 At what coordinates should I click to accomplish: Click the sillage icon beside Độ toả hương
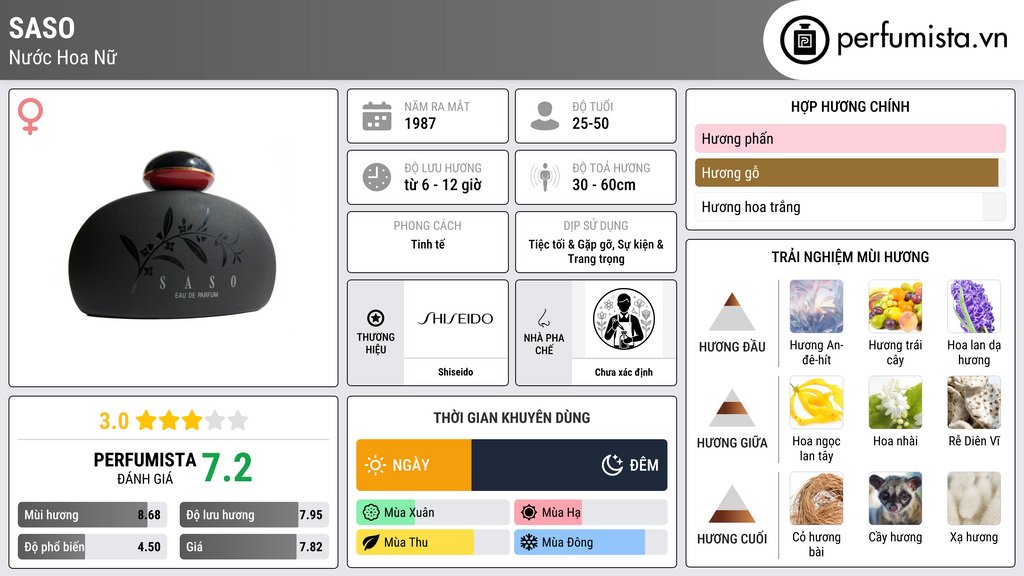pos(545,177)
